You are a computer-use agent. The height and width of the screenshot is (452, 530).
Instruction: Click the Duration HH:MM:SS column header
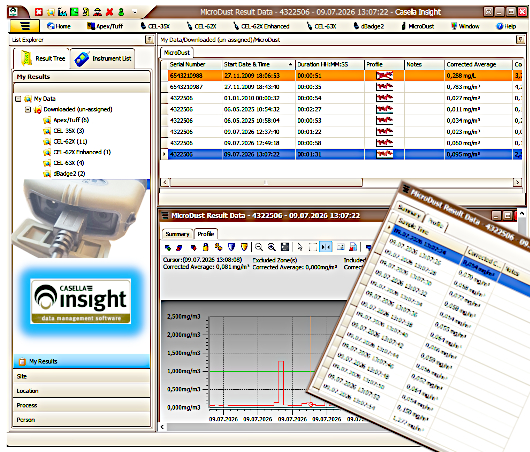[x=330, y=64]
